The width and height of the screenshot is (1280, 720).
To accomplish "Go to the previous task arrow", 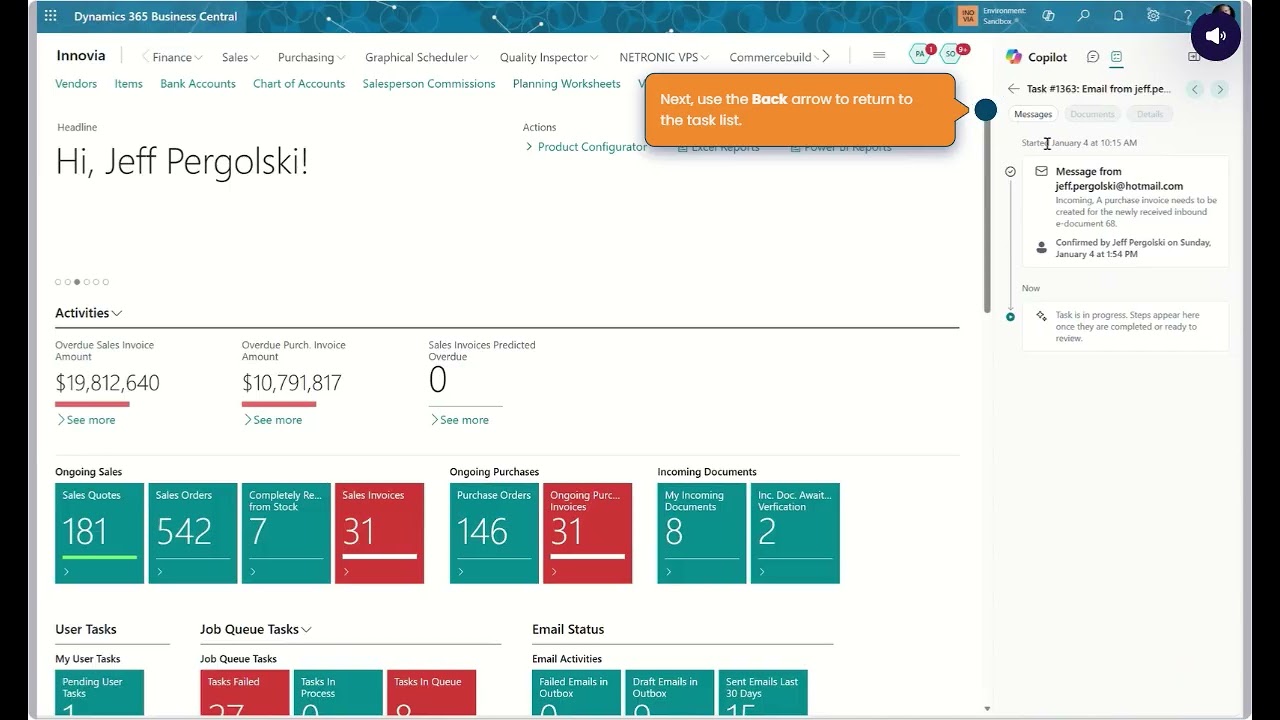I will click(1195, 89).
